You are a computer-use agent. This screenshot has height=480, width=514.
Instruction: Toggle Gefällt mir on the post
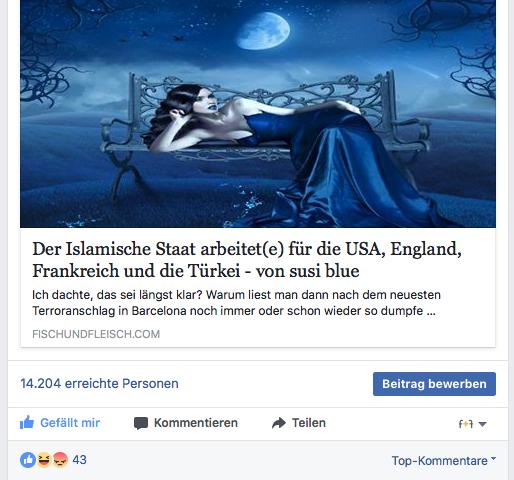click(x=60, y=423)
